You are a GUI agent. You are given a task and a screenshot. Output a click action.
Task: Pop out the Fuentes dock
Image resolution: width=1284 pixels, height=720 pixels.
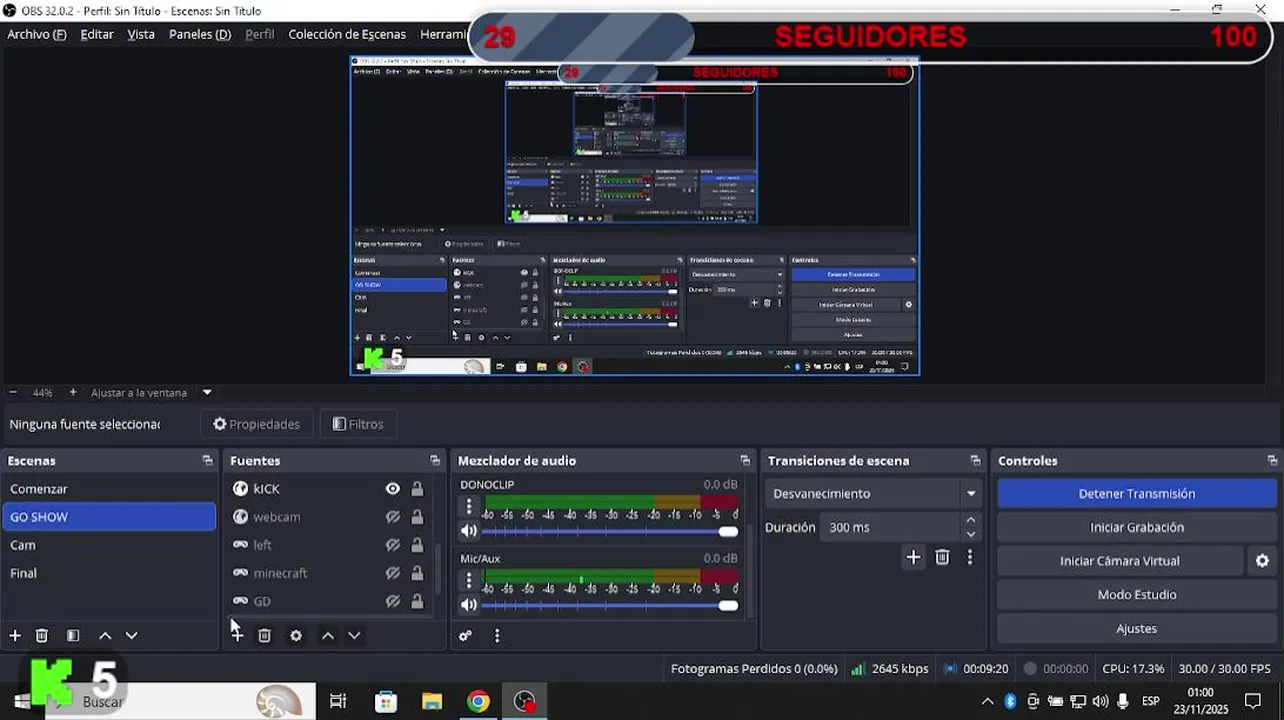(435, 461)
